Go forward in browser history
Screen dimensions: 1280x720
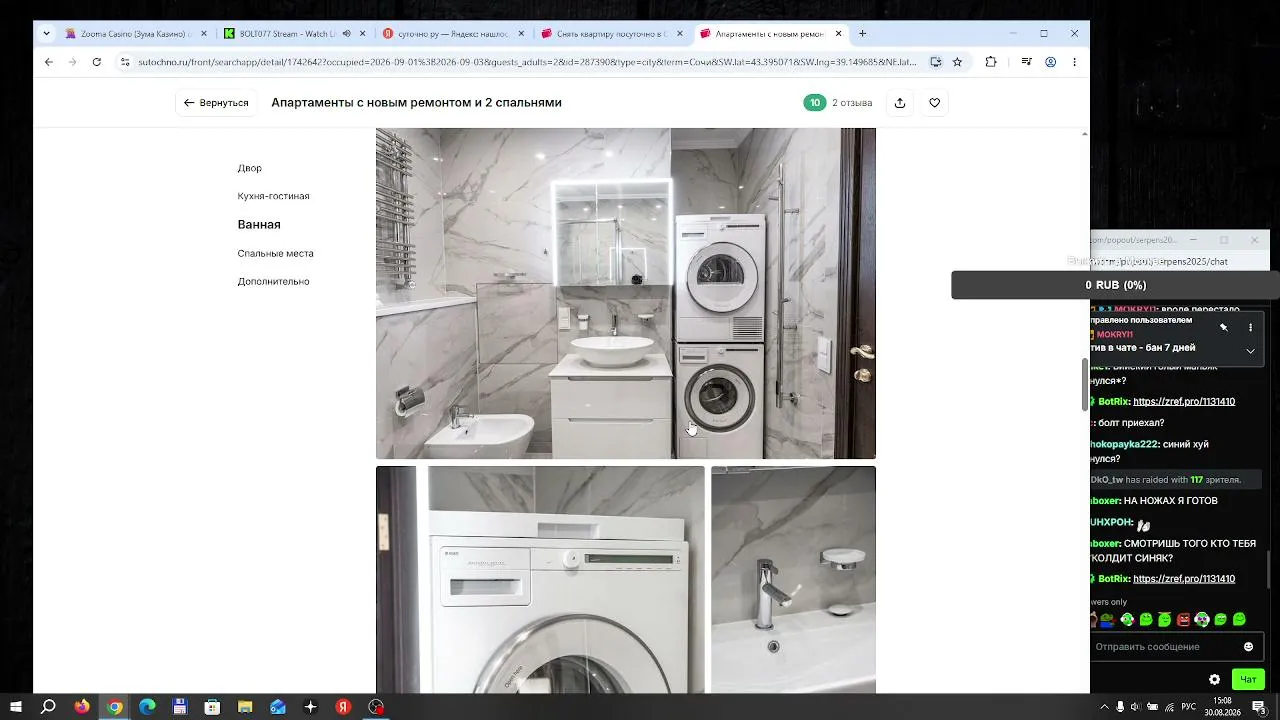click(x=72, y=62)
